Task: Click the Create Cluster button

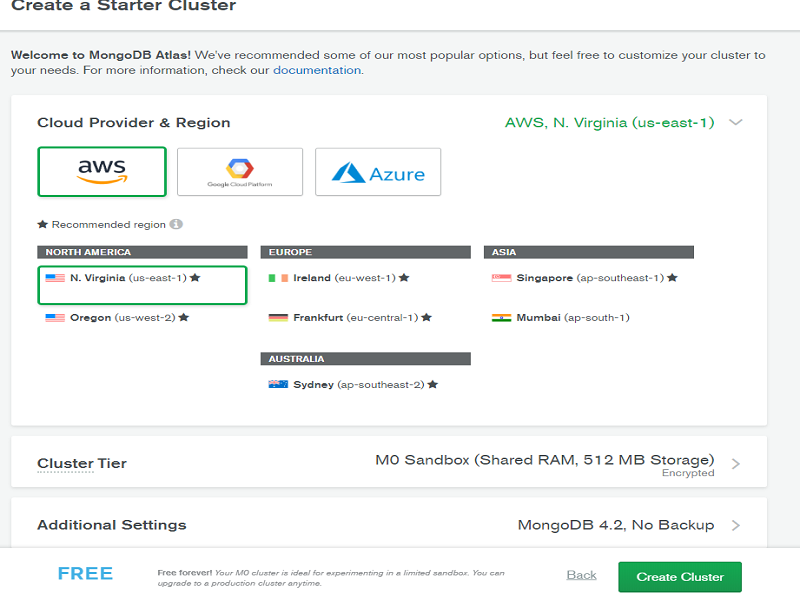Action: click(x=680, y=577)
